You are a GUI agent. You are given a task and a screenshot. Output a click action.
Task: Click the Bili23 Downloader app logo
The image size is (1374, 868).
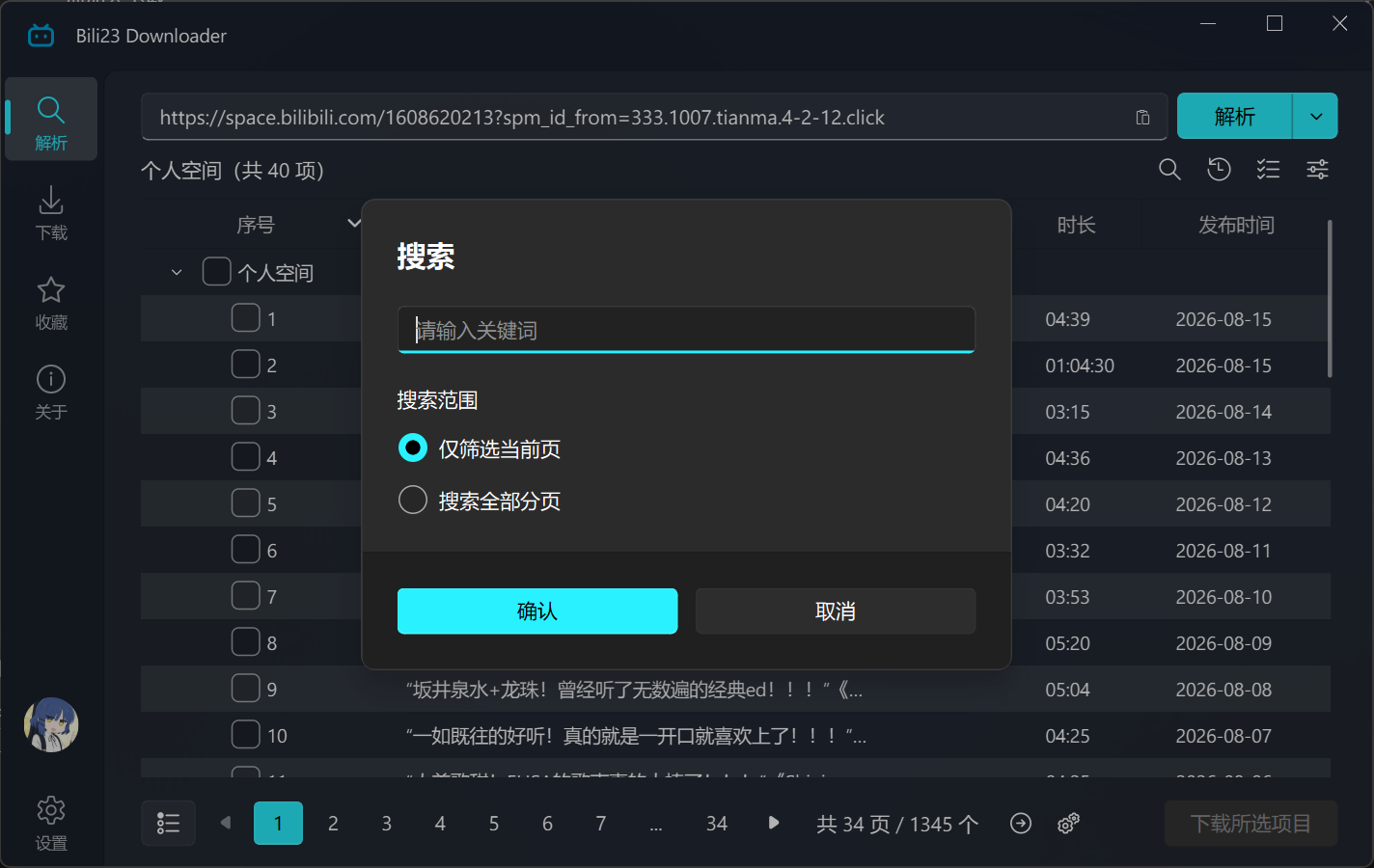click(x=41, y=36)
